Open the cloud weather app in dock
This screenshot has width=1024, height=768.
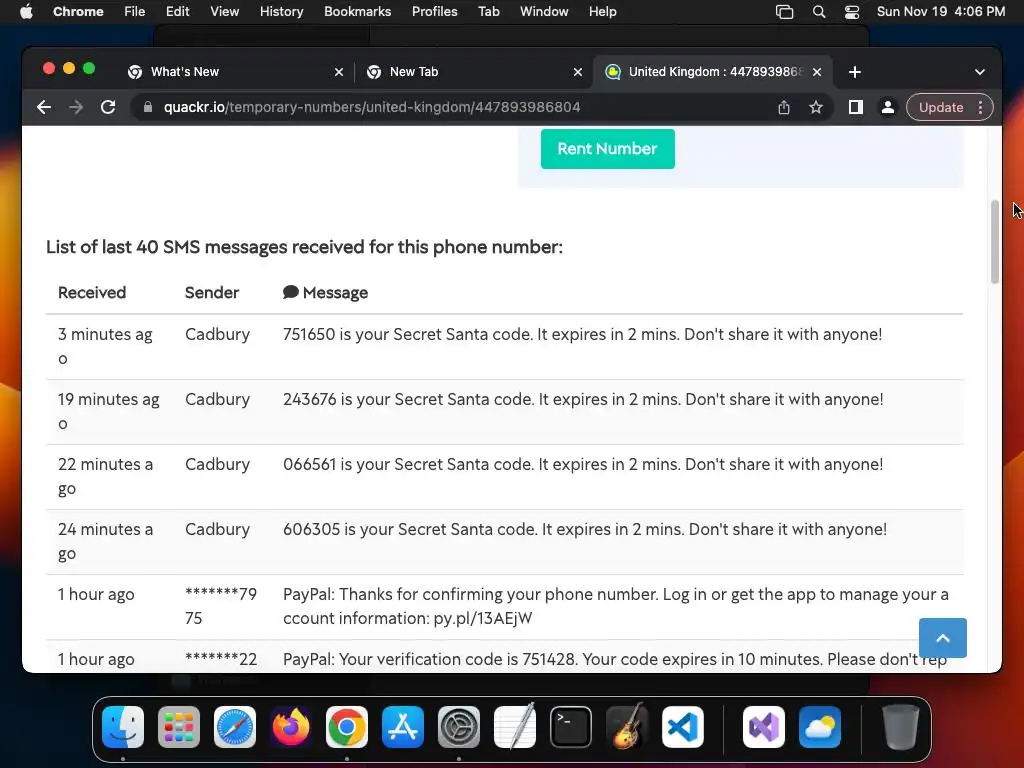click(820, 727)
